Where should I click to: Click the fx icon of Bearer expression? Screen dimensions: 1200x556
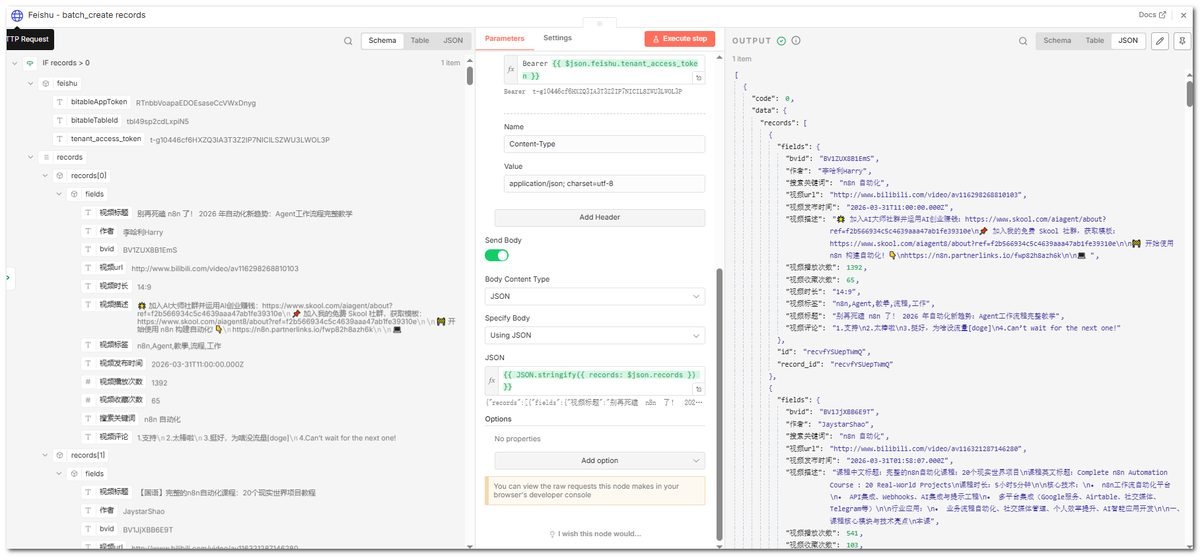coord(510,70)
